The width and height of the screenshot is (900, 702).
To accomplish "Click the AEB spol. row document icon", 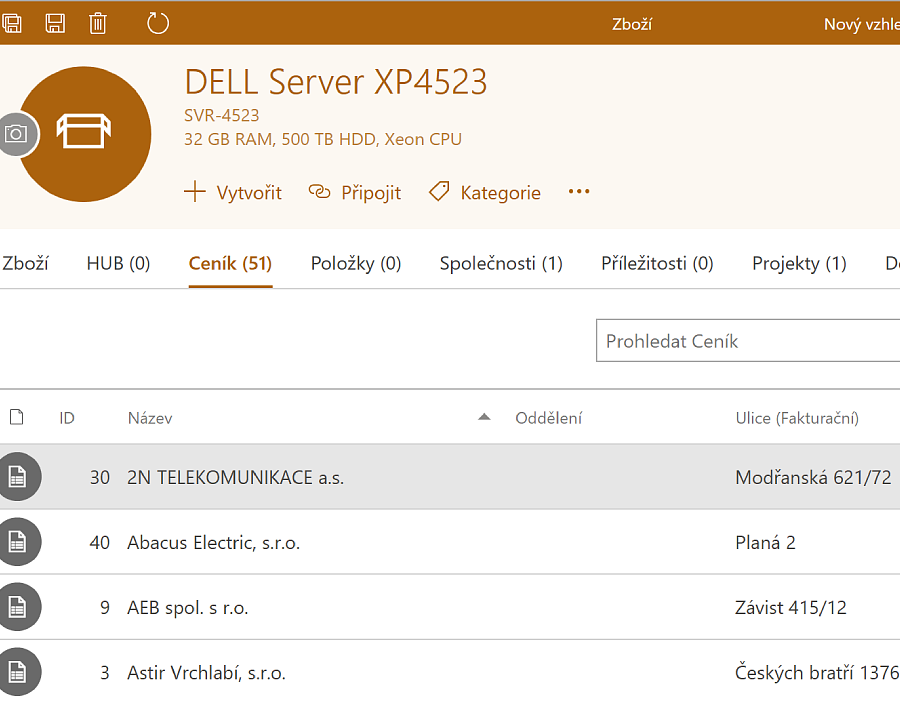I will pyautogui.click(x=18, y=606).
